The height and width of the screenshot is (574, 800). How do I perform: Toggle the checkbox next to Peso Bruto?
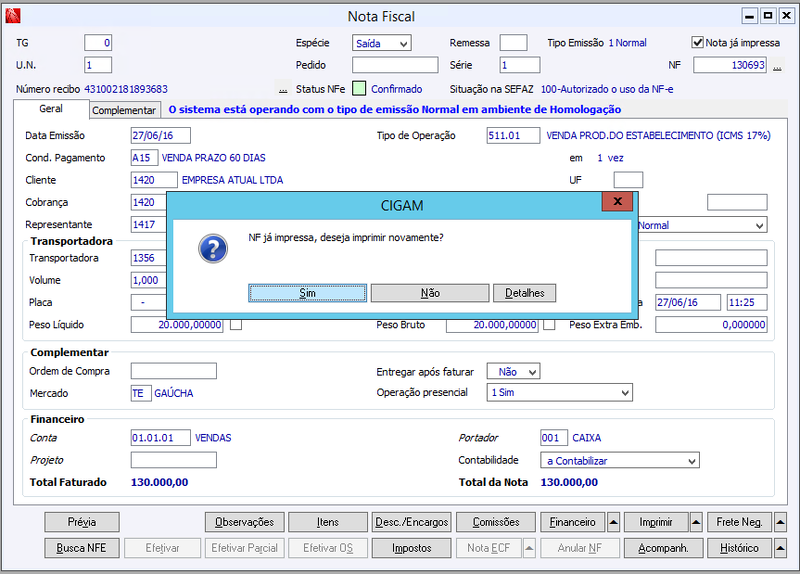pos(549,325)
